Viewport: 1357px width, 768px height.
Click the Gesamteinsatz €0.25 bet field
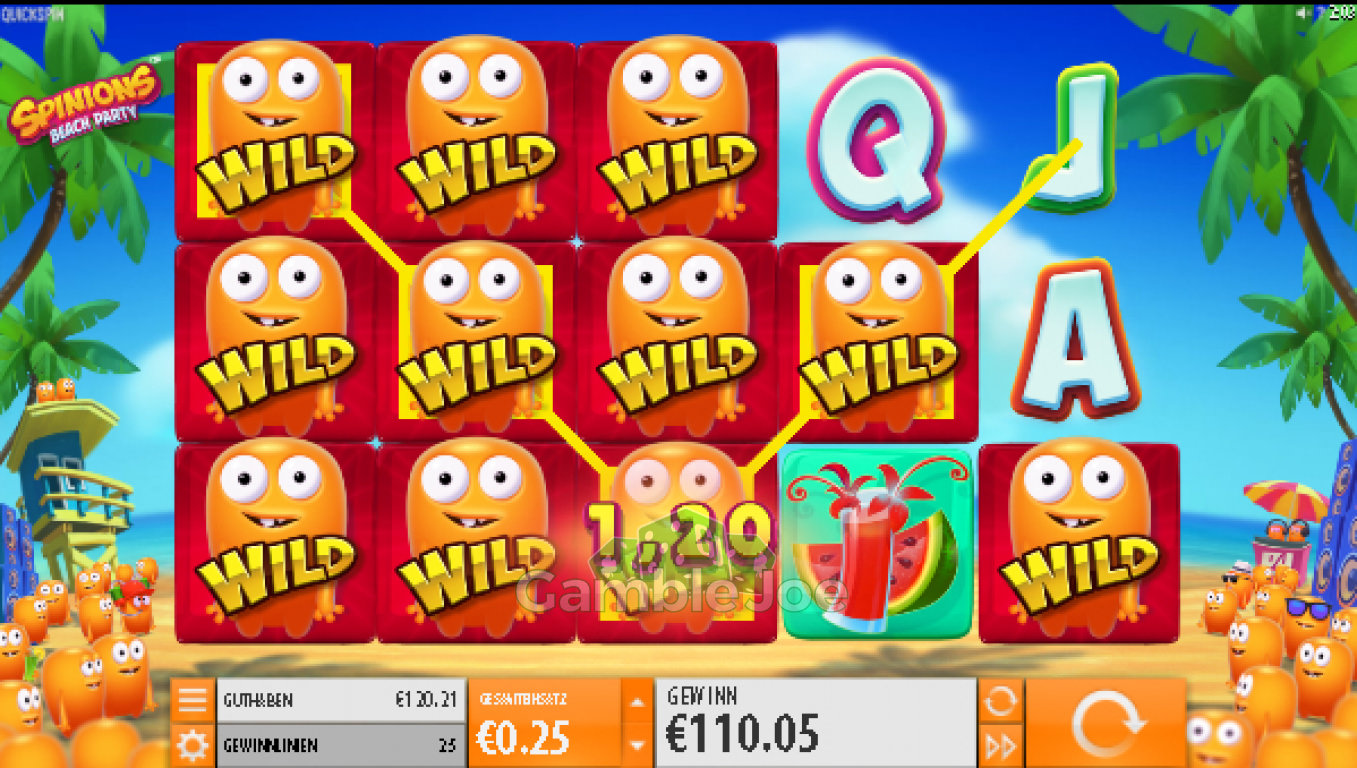click(545, 723)
